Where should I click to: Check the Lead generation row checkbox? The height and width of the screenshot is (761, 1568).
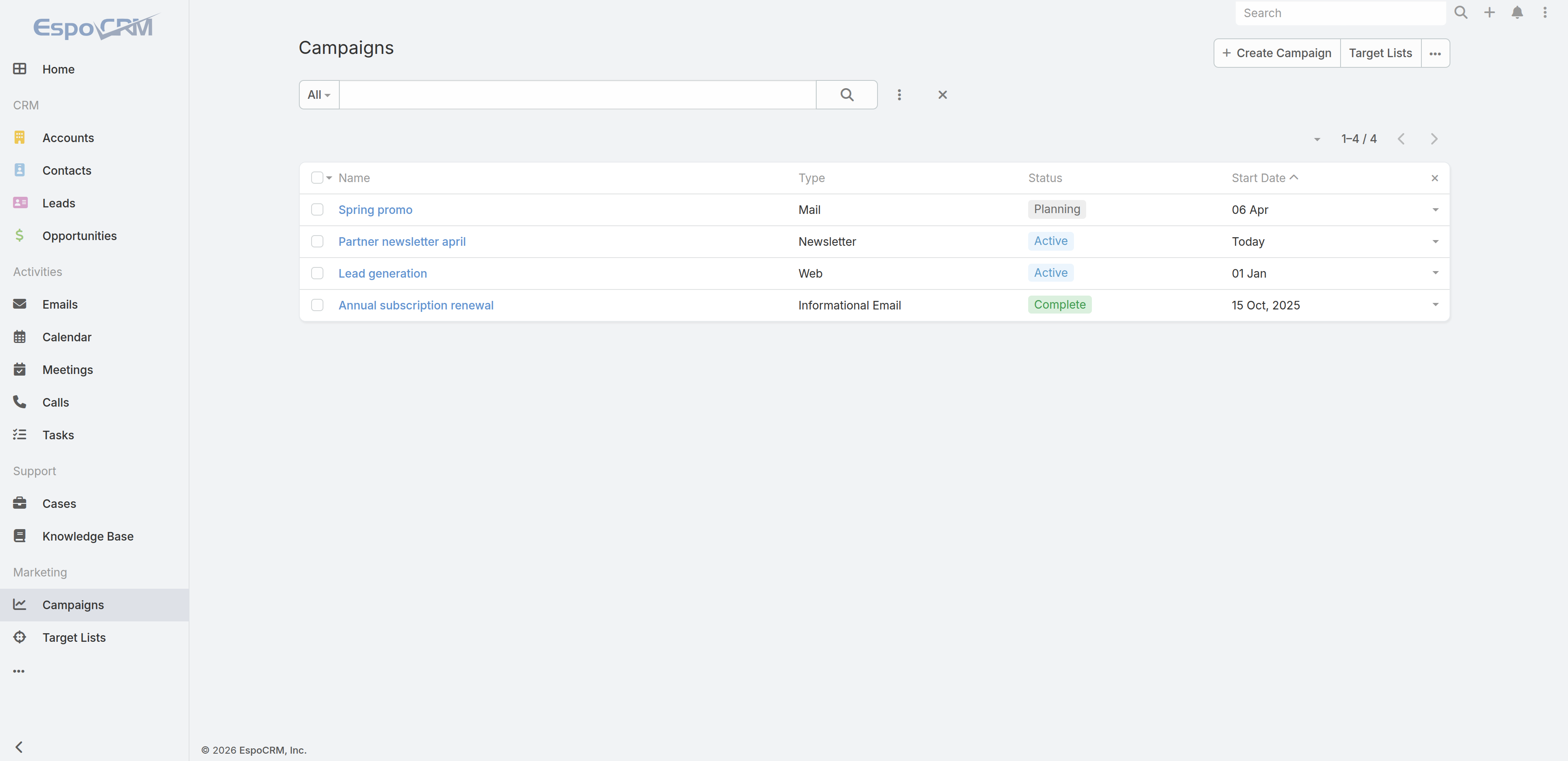coord(316,274)
